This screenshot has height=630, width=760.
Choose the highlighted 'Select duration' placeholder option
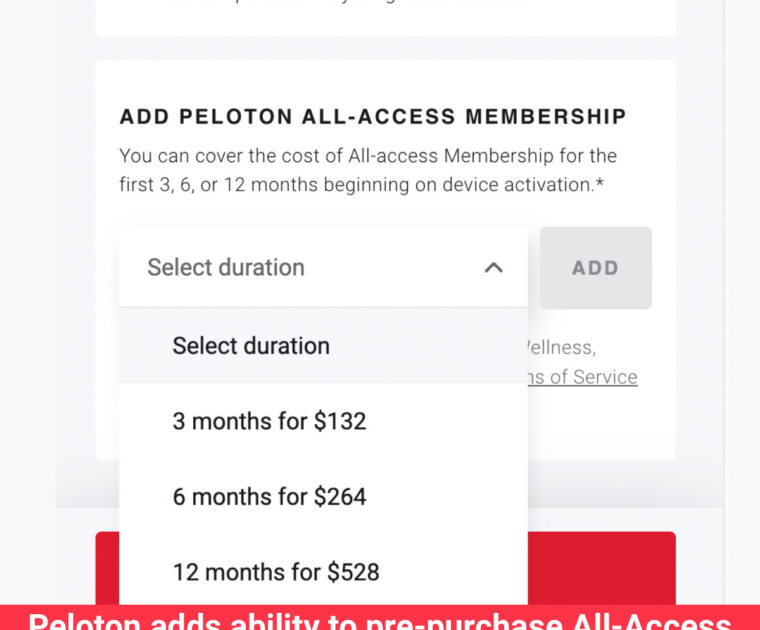(251, 346)
